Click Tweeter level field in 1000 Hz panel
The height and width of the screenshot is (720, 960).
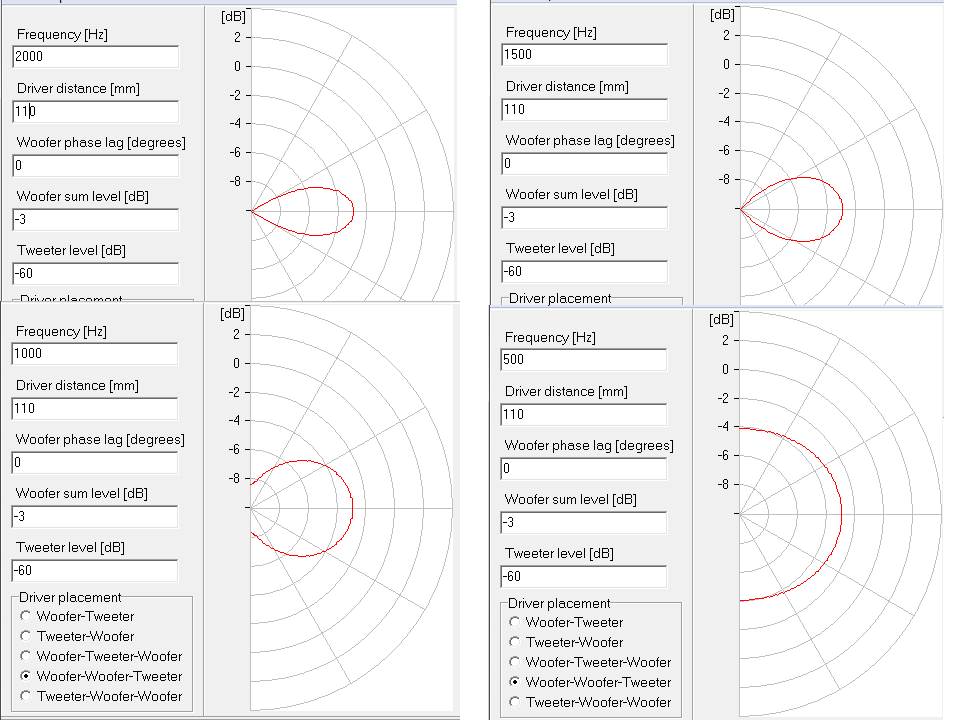(x=95, y=571)
